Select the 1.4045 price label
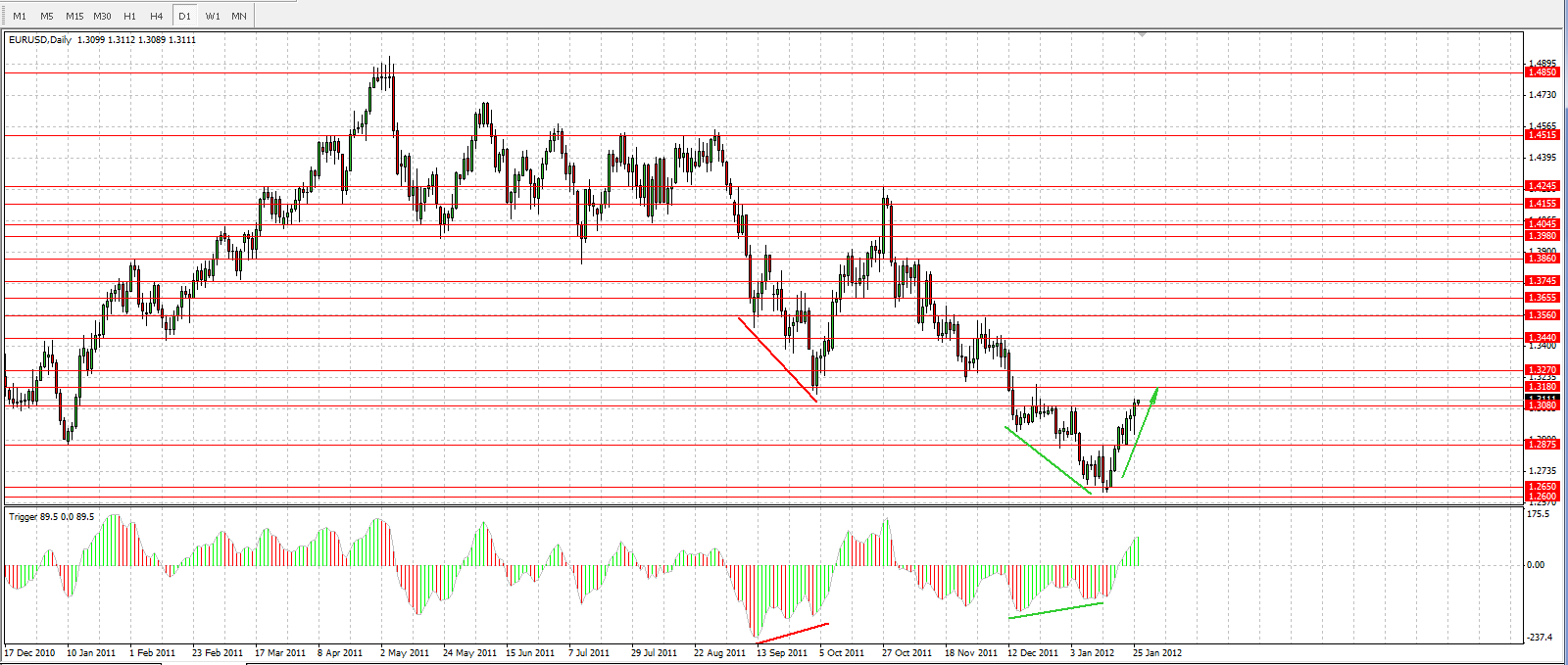The width and height of the screenshot is (1568, 665). coord(1543,224)
